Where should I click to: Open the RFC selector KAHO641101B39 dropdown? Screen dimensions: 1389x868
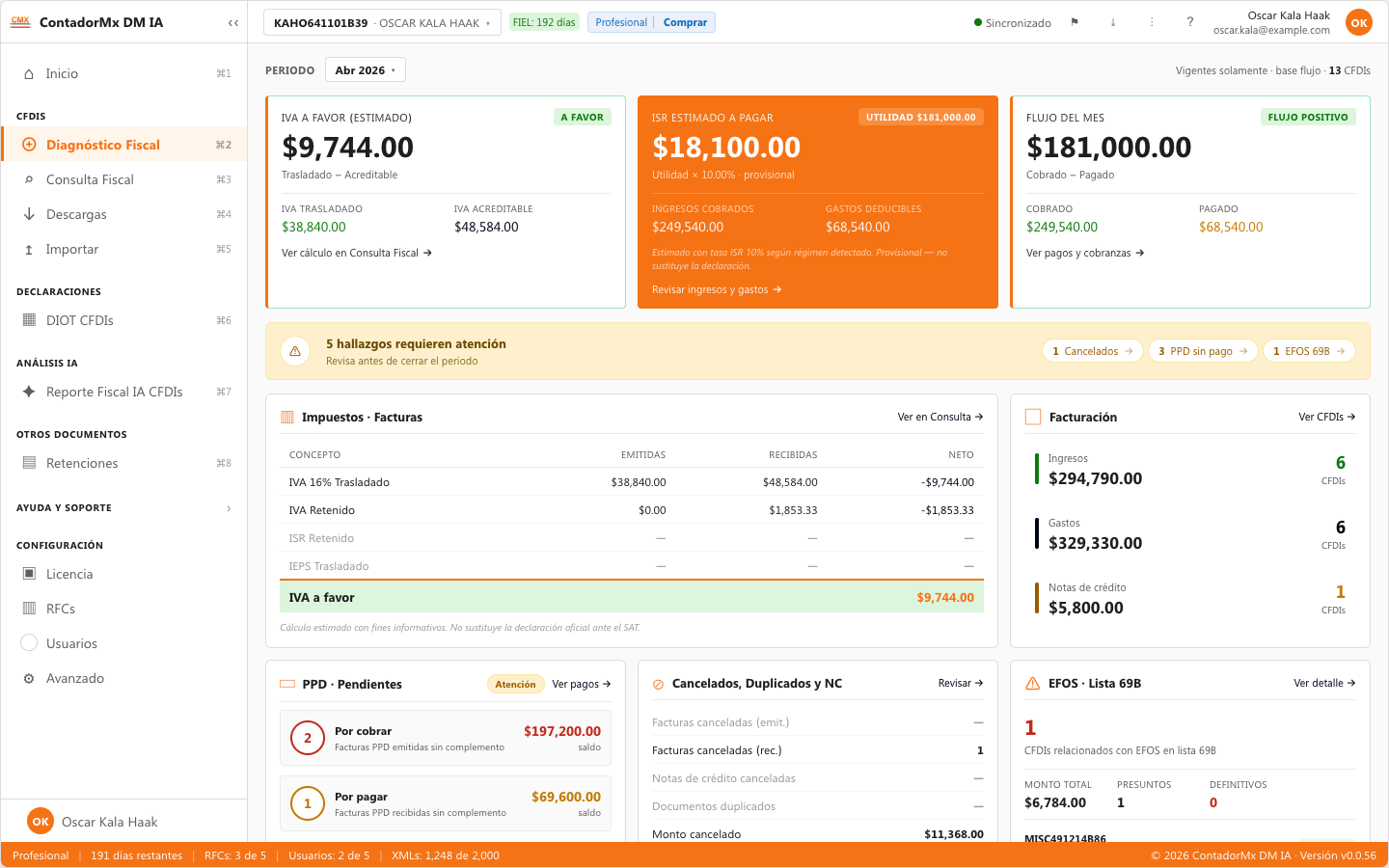pos(382,22)
